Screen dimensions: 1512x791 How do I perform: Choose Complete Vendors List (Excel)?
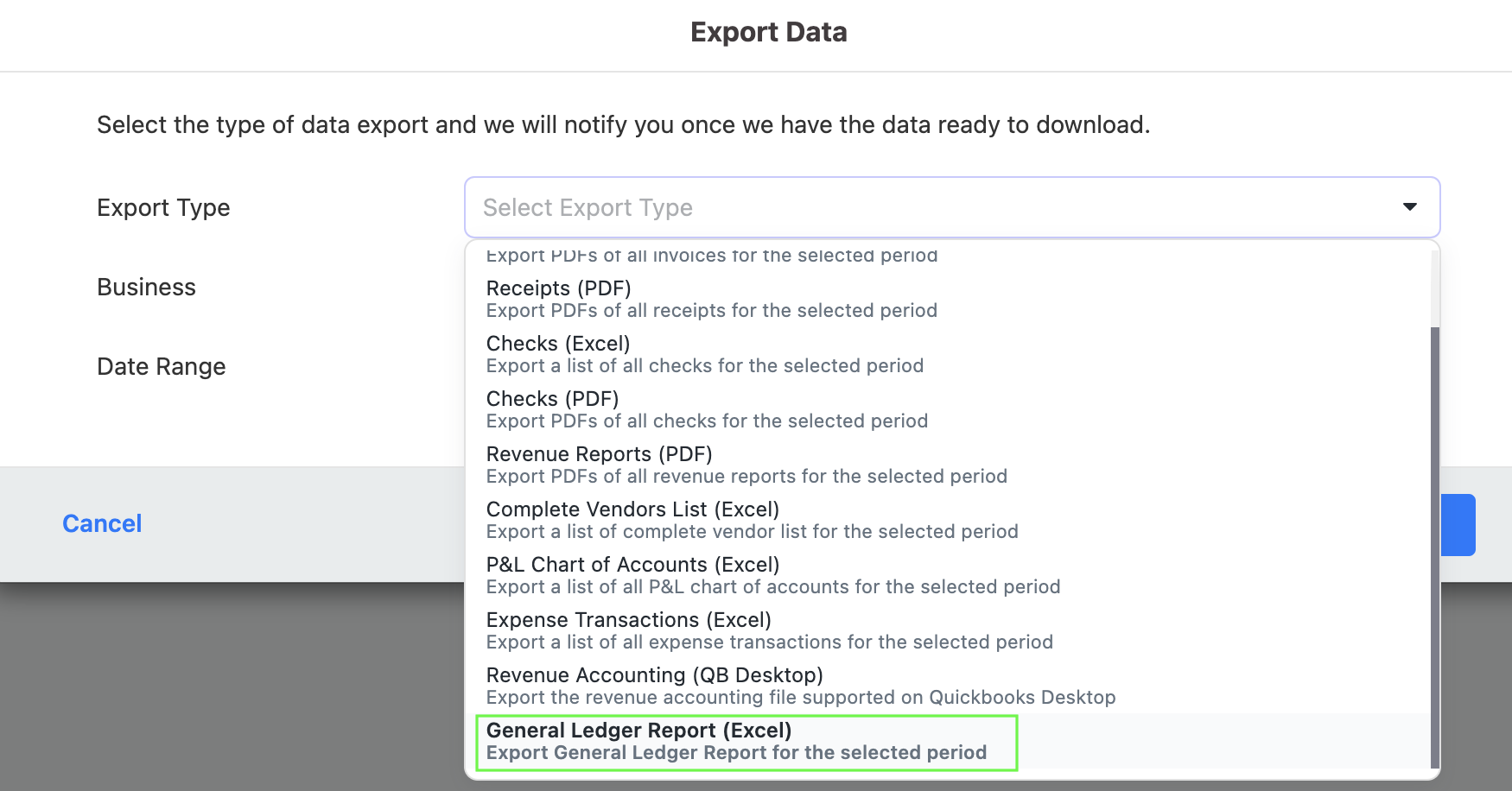point(751,519)
